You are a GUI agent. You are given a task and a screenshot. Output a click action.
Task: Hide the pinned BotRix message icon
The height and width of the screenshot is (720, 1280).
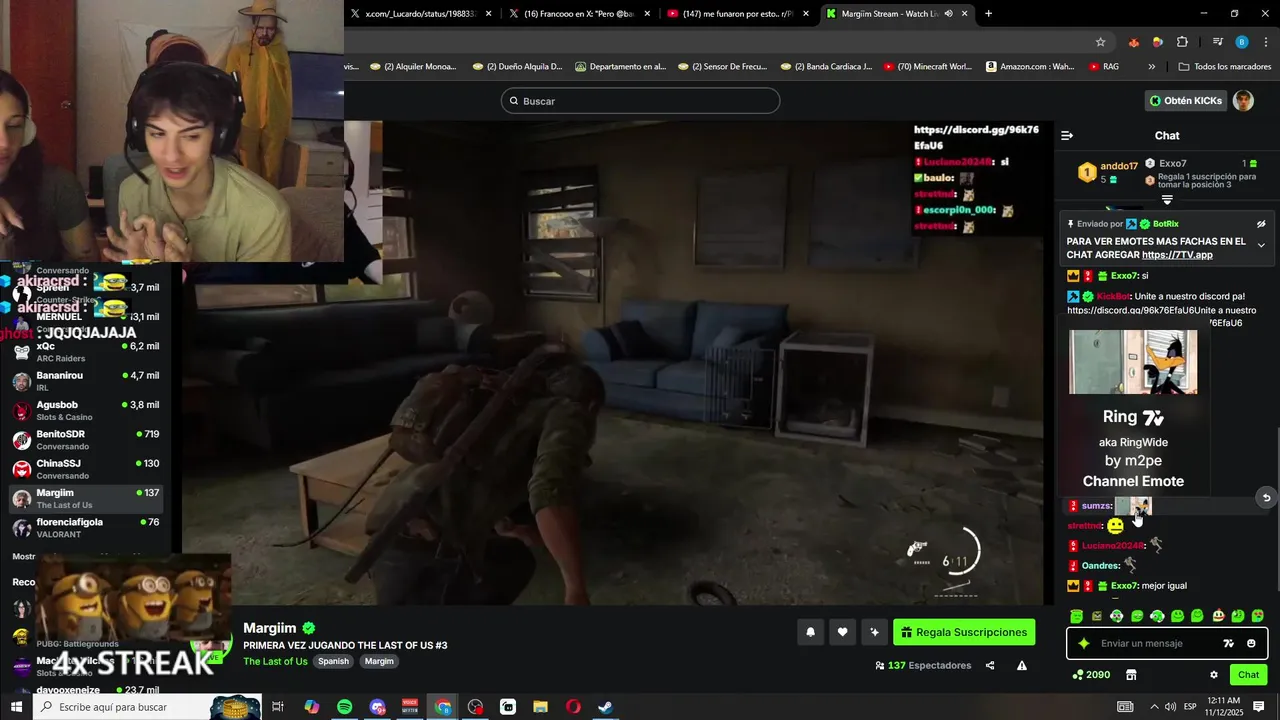click(1261, 224)
